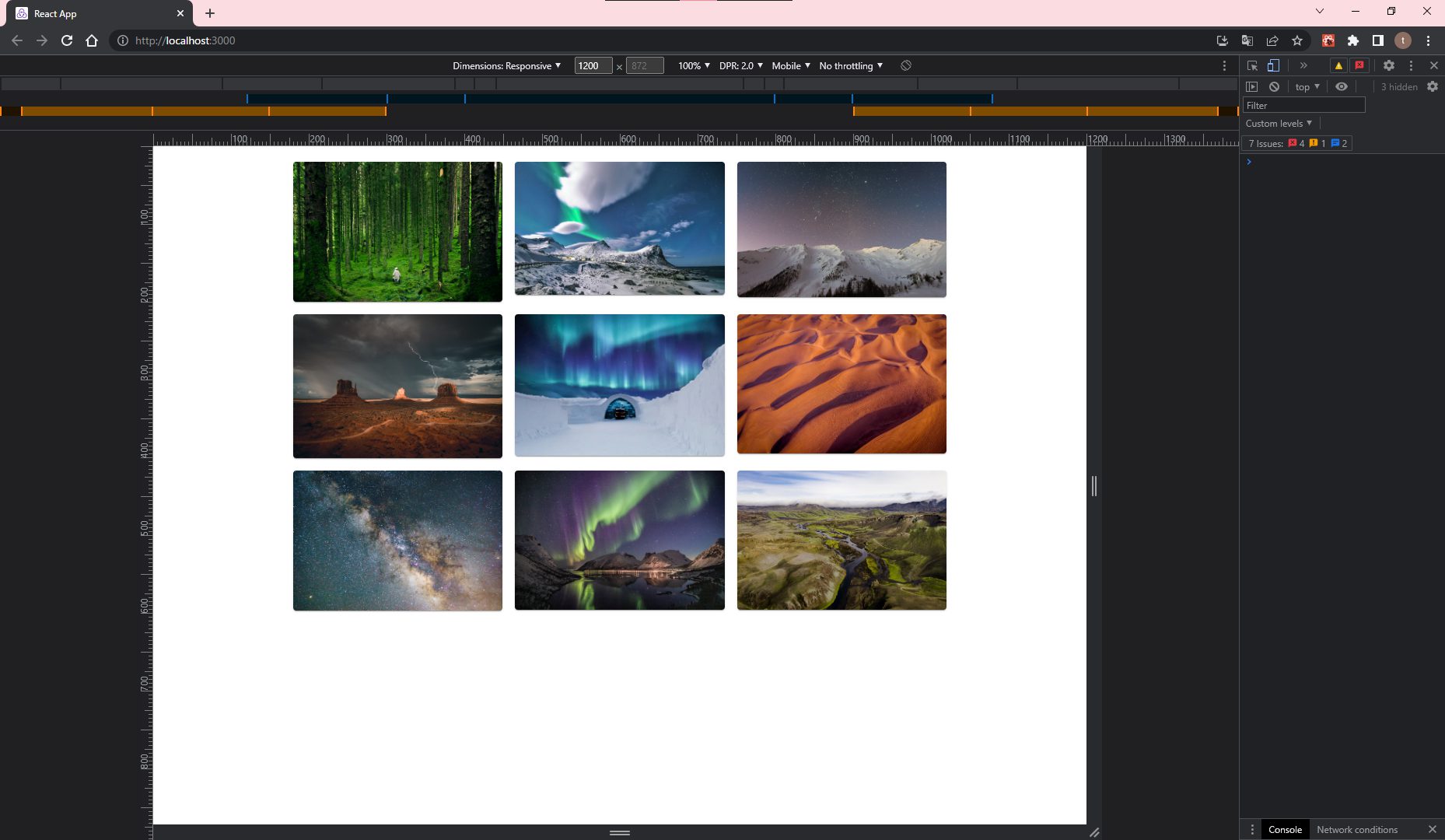
Task: Expand the No throttling dropdown
Action: (850, 65)
